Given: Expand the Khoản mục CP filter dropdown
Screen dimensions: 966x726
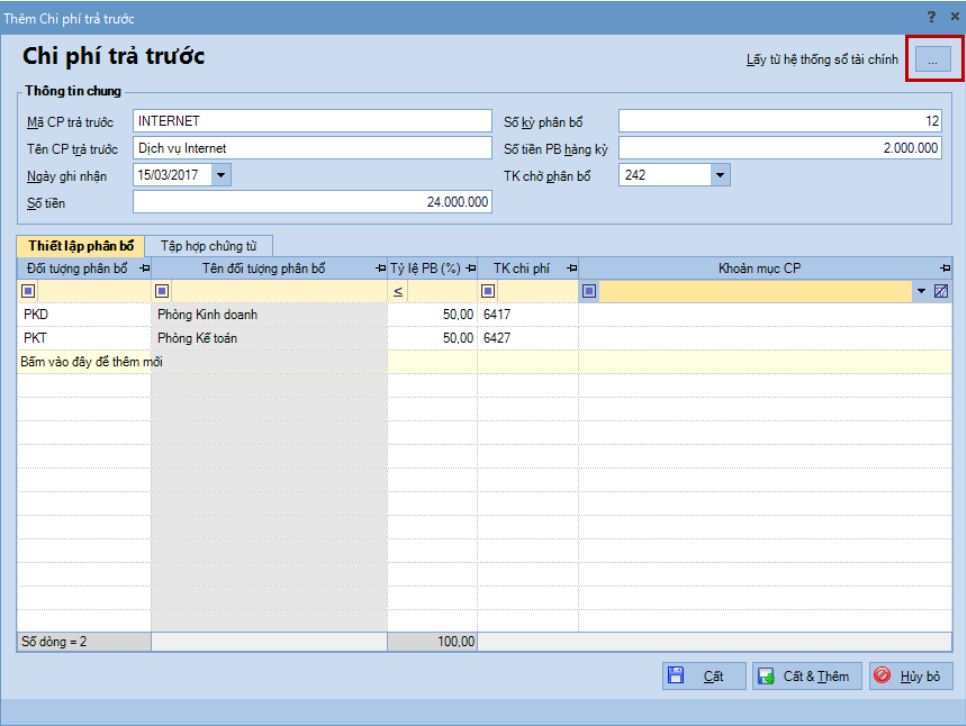Looking at the screenshot, I should [x=921, y=291].
